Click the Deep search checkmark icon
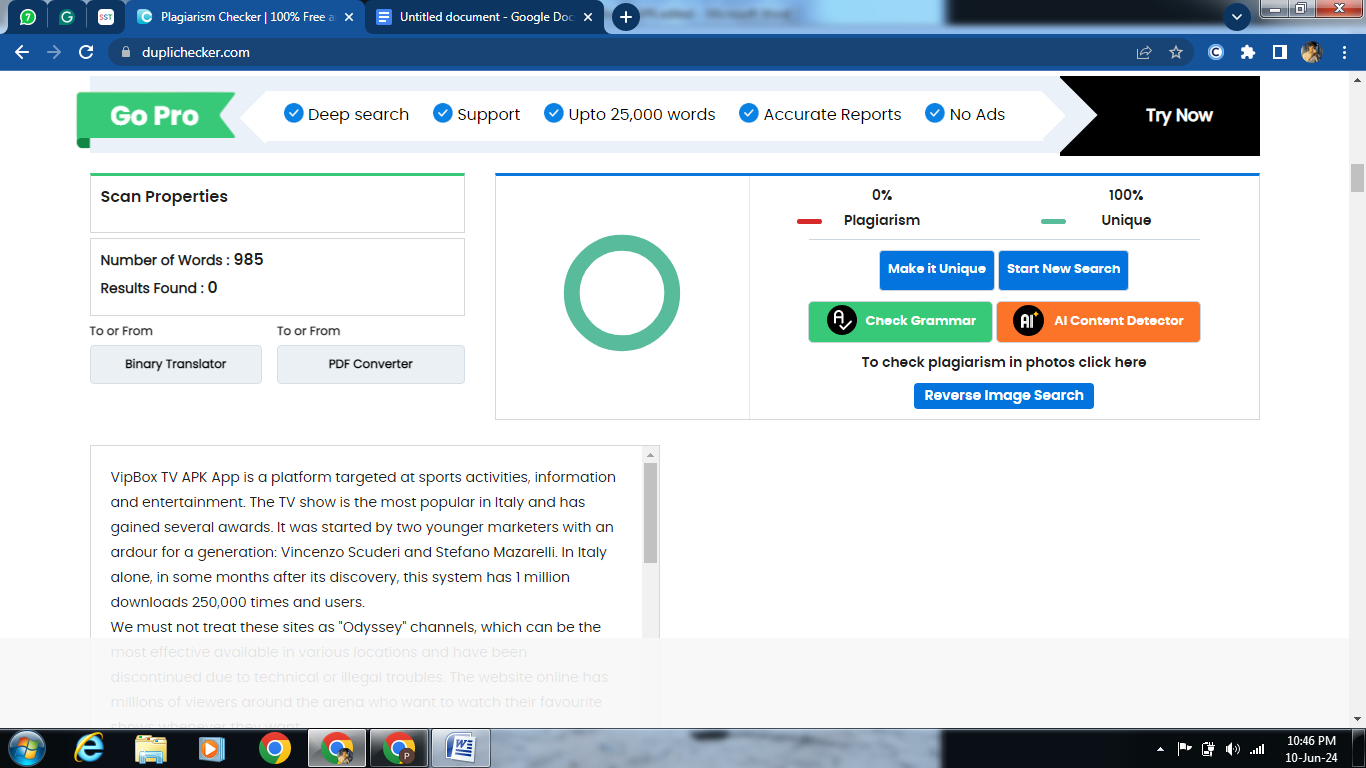Image resolution: width=1366 pixels, height=768 pixels. pyautogui.click(x=293, y=113)
